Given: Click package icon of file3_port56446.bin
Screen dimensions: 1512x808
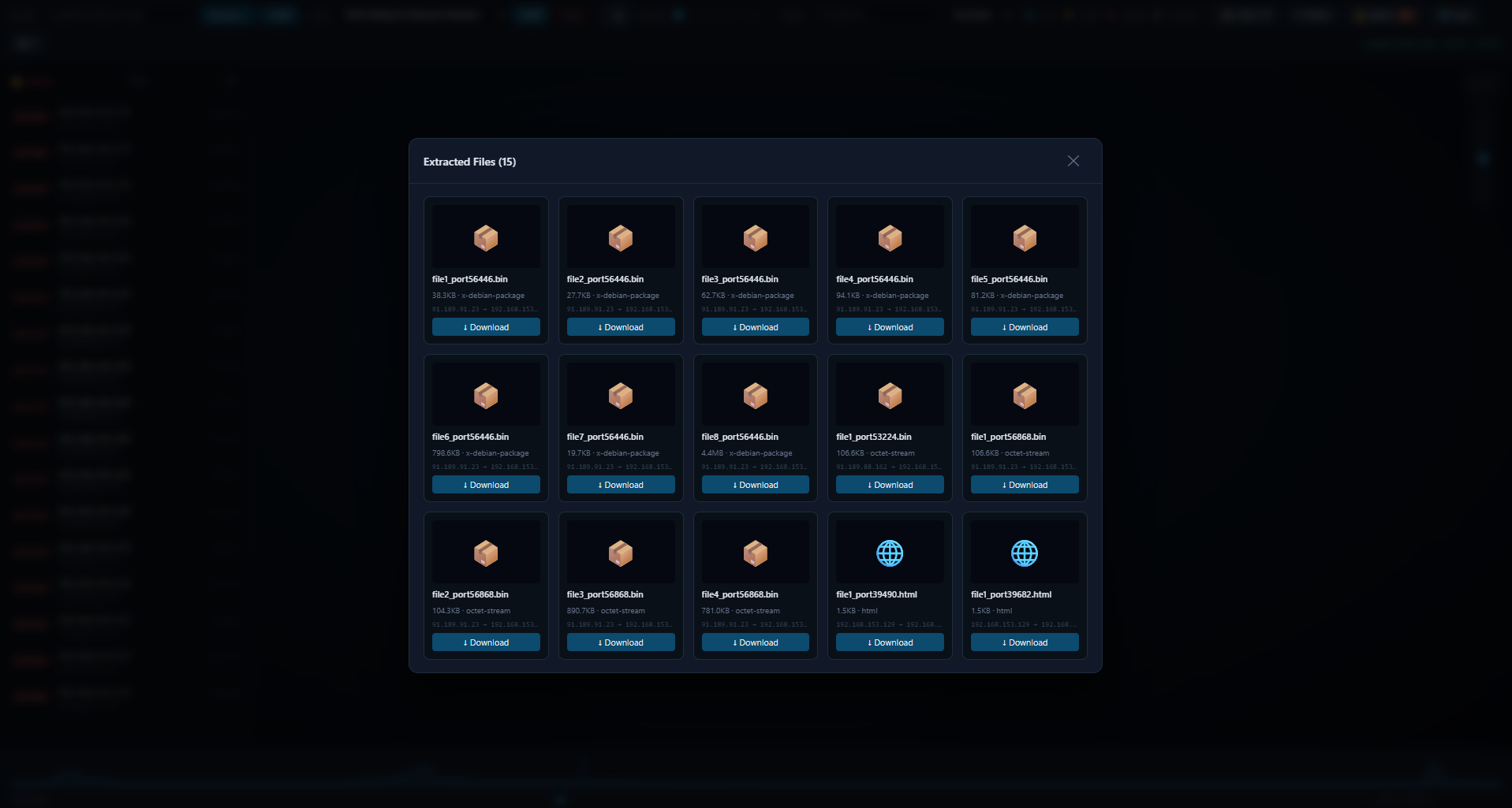Looking at the screenshot, I should [x=756, y=238].
